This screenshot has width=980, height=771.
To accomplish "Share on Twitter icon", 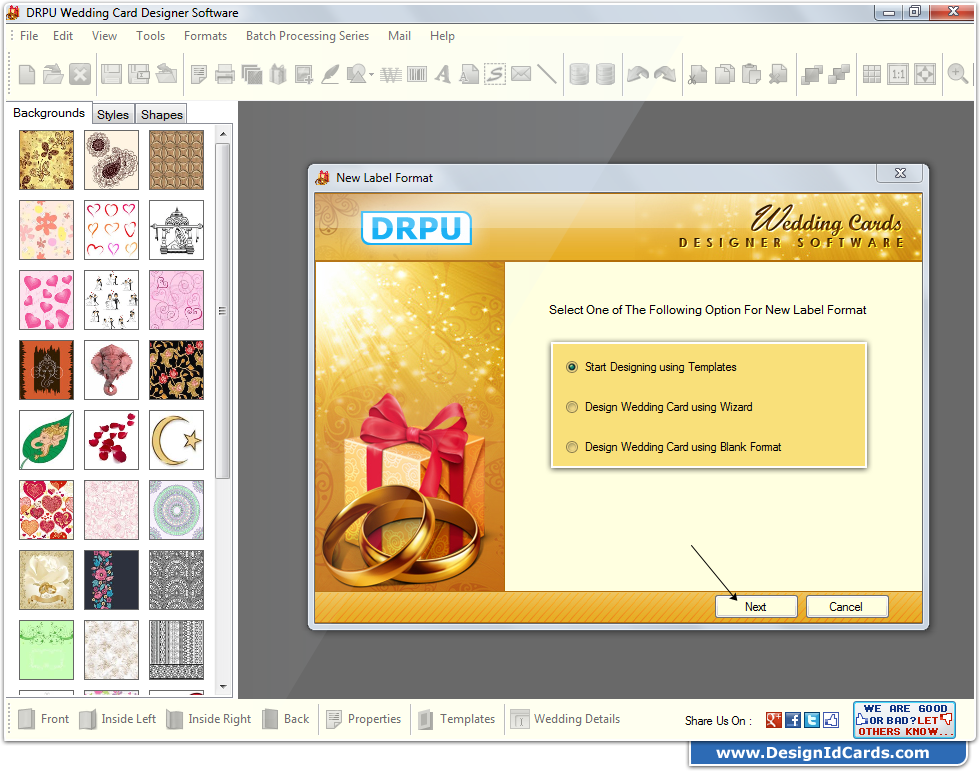I will [x=811, y=720].
